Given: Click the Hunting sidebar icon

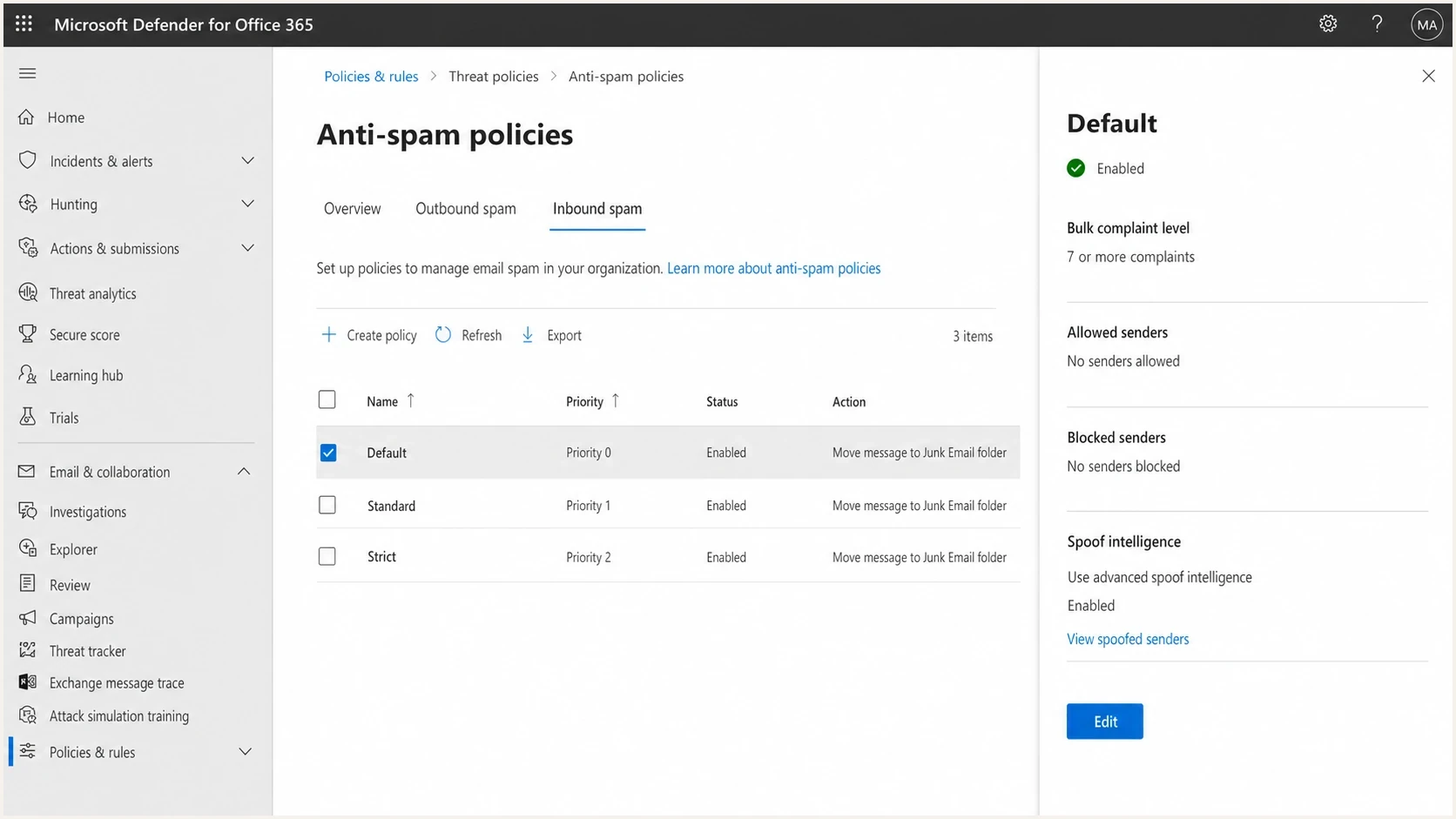Looking at the screenshot, I should point(28,204).
